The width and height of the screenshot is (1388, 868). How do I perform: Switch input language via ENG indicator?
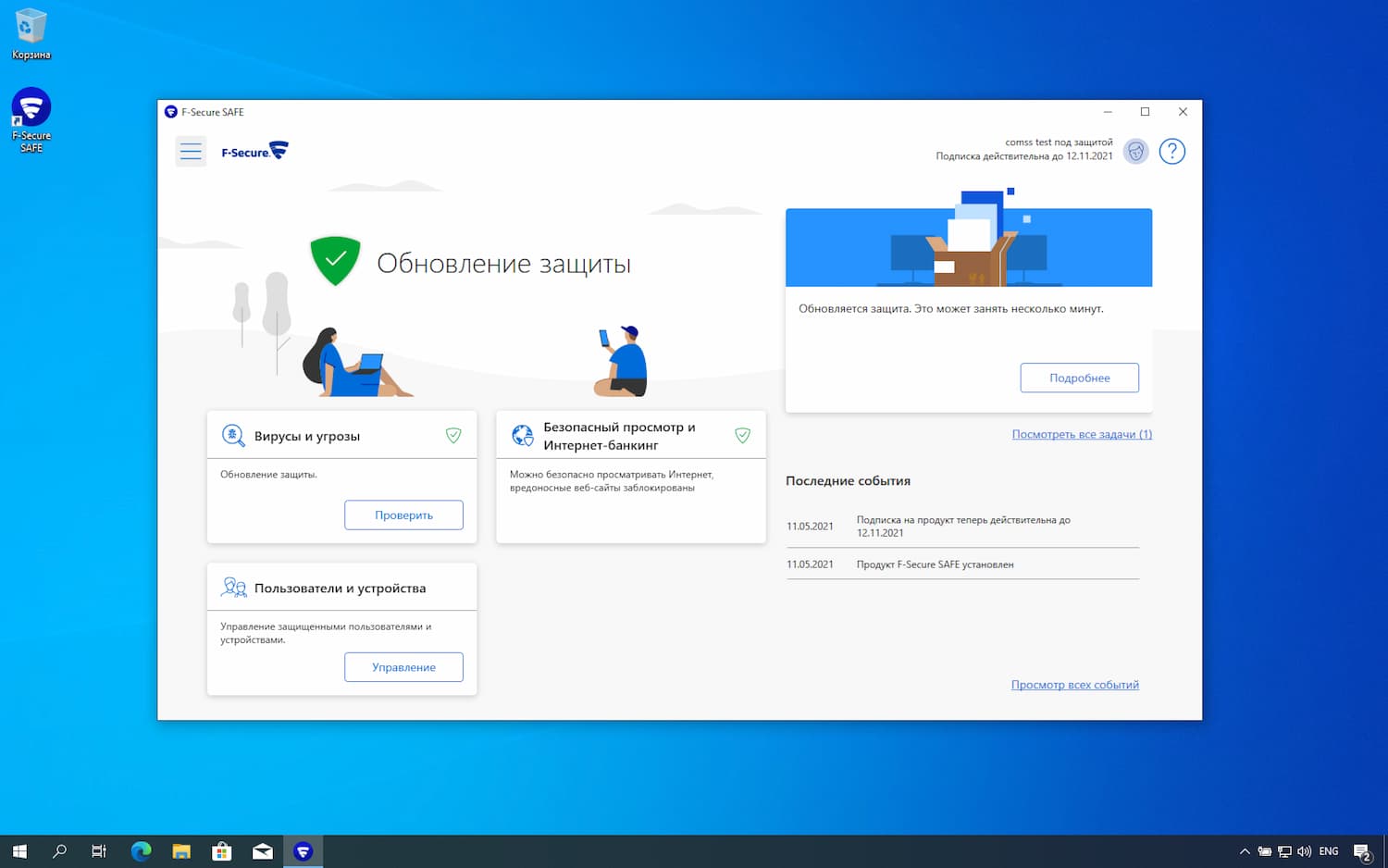pyautogui.click(x=1329, y=851)
